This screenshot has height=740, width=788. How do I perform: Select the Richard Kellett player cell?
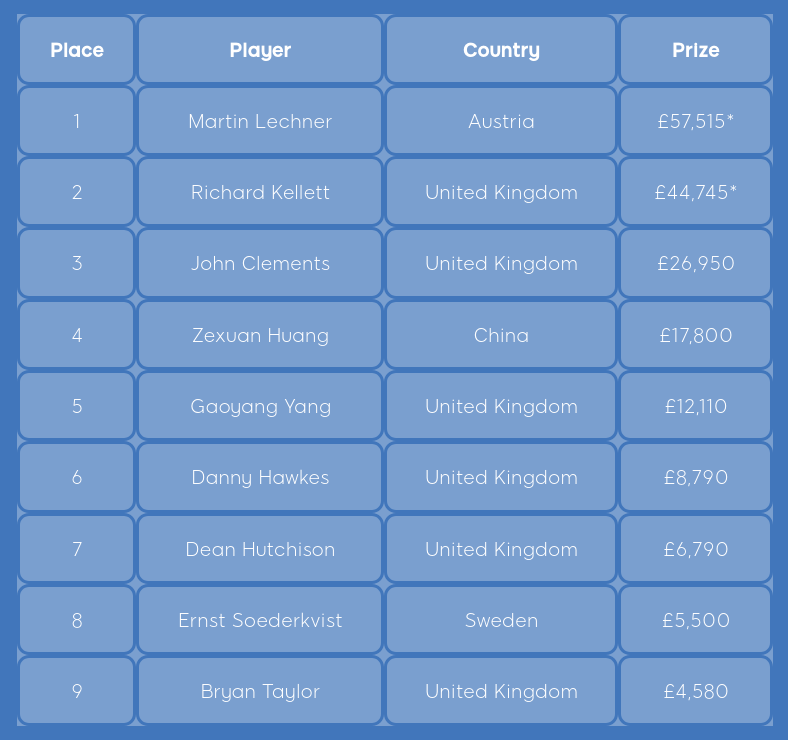pyautogui.click(x=260, y=192)
